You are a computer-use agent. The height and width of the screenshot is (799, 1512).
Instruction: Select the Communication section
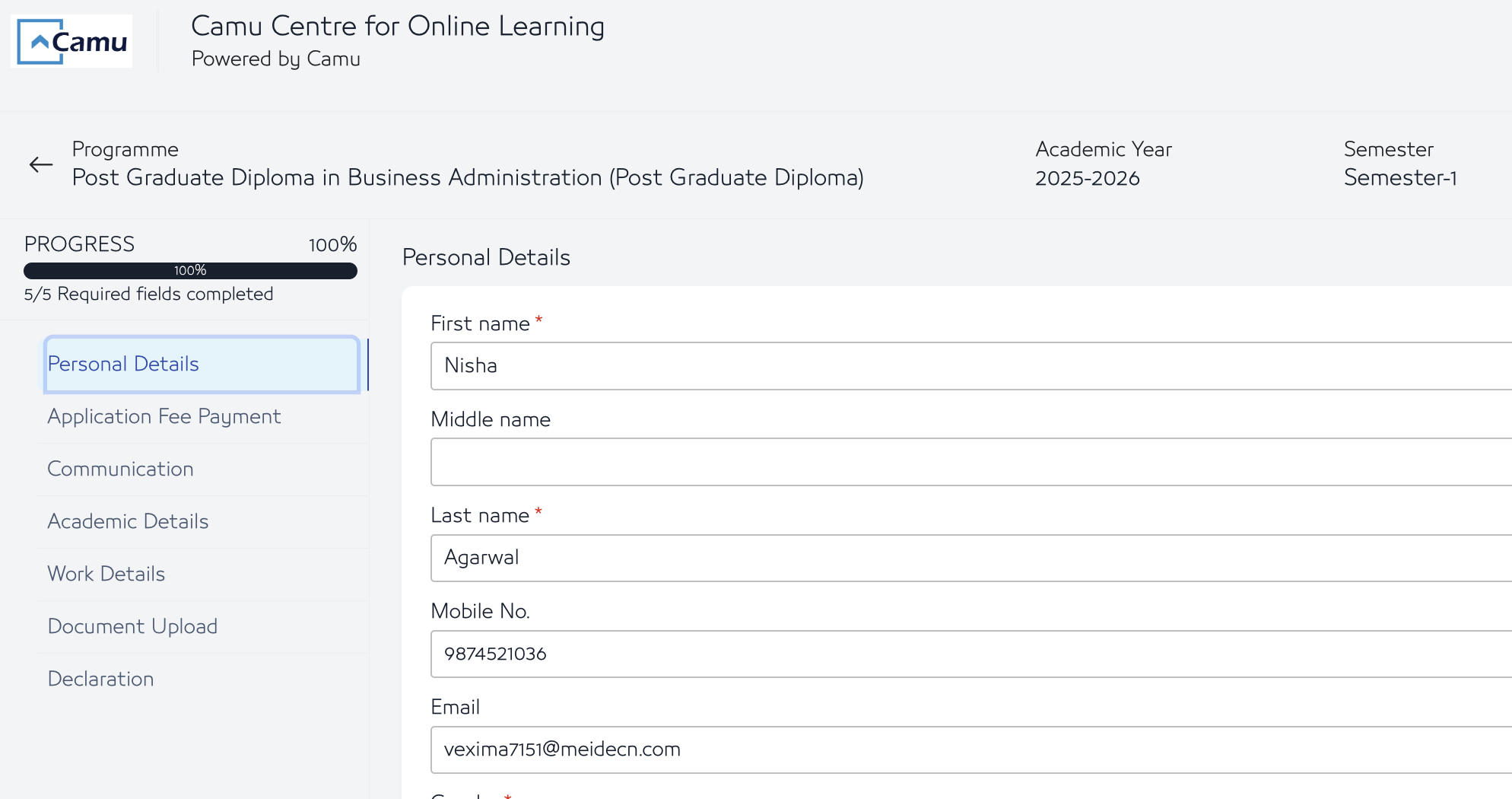pyautogui.click(x=120, y=469)
